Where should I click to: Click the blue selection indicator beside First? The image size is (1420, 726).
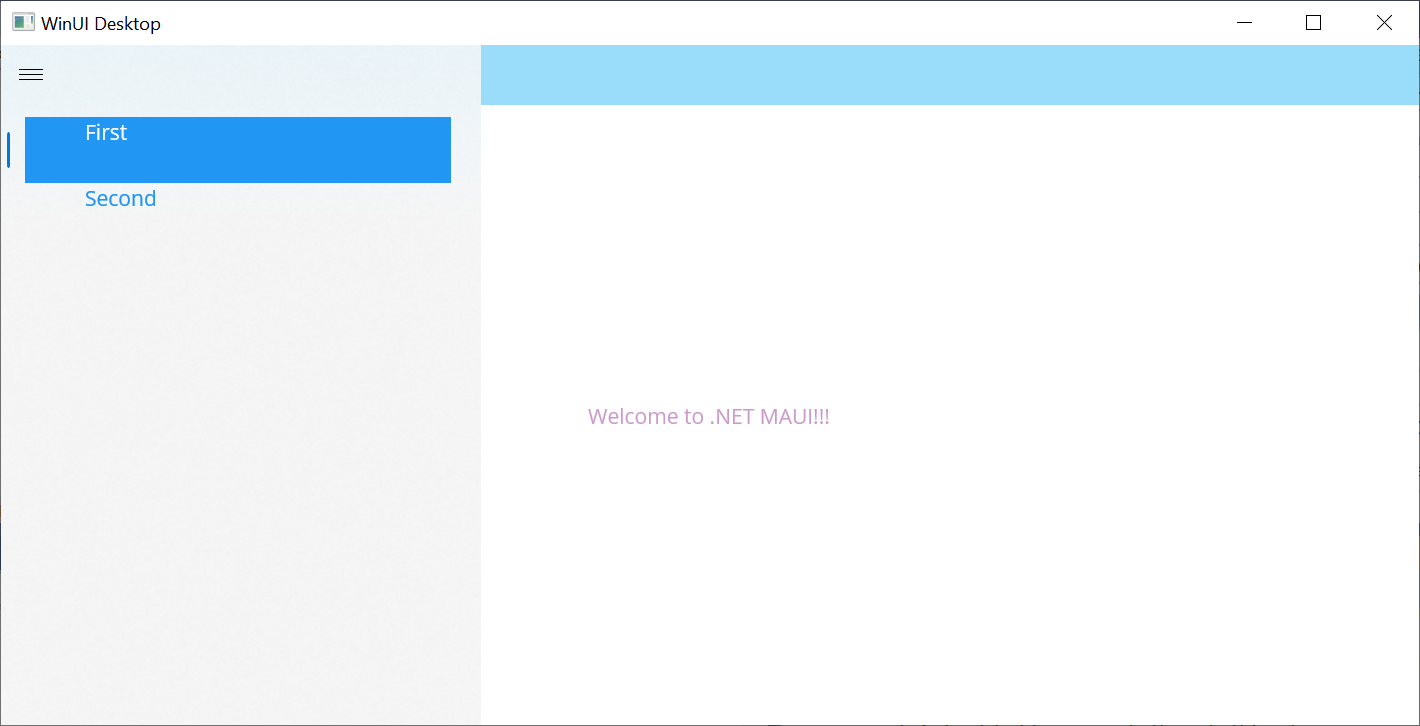(8, 148)
